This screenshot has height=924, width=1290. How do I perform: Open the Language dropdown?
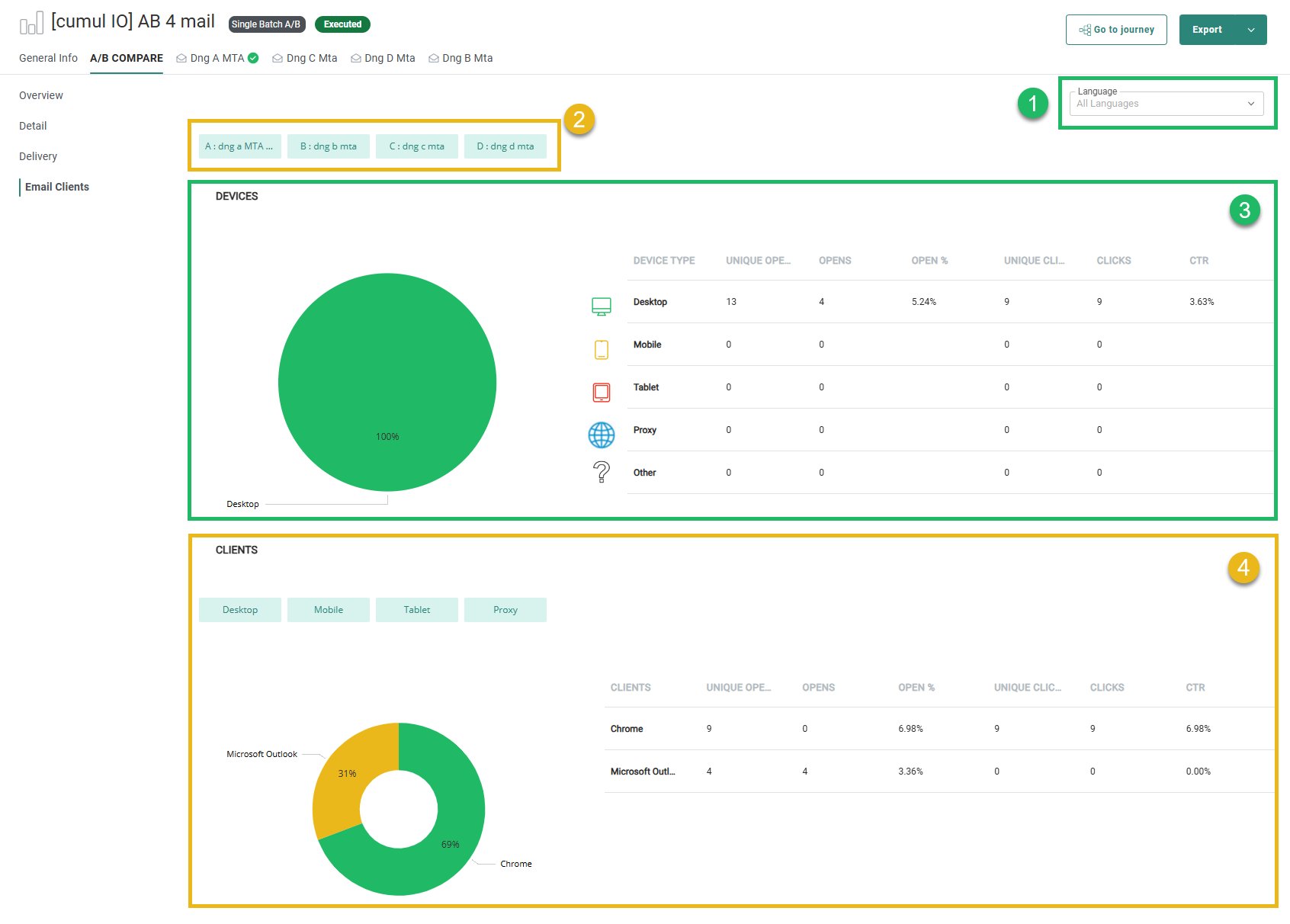(1166, 104)
